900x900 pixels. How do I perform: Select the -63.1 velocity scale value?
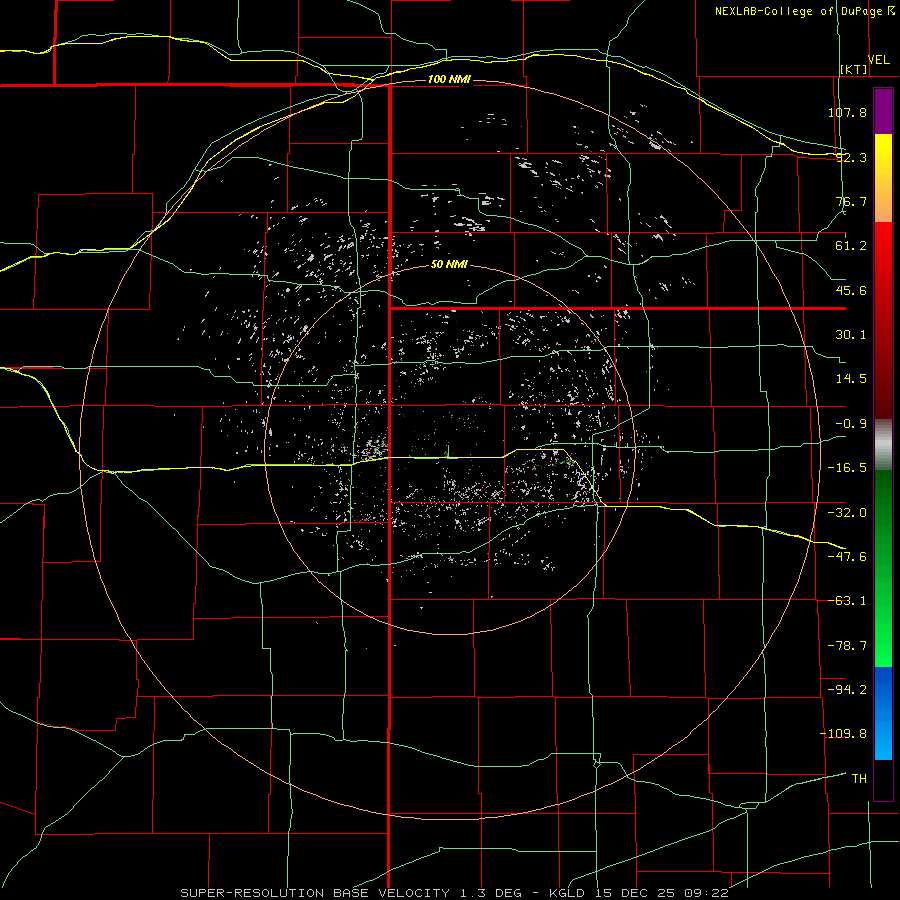[847, 601]
